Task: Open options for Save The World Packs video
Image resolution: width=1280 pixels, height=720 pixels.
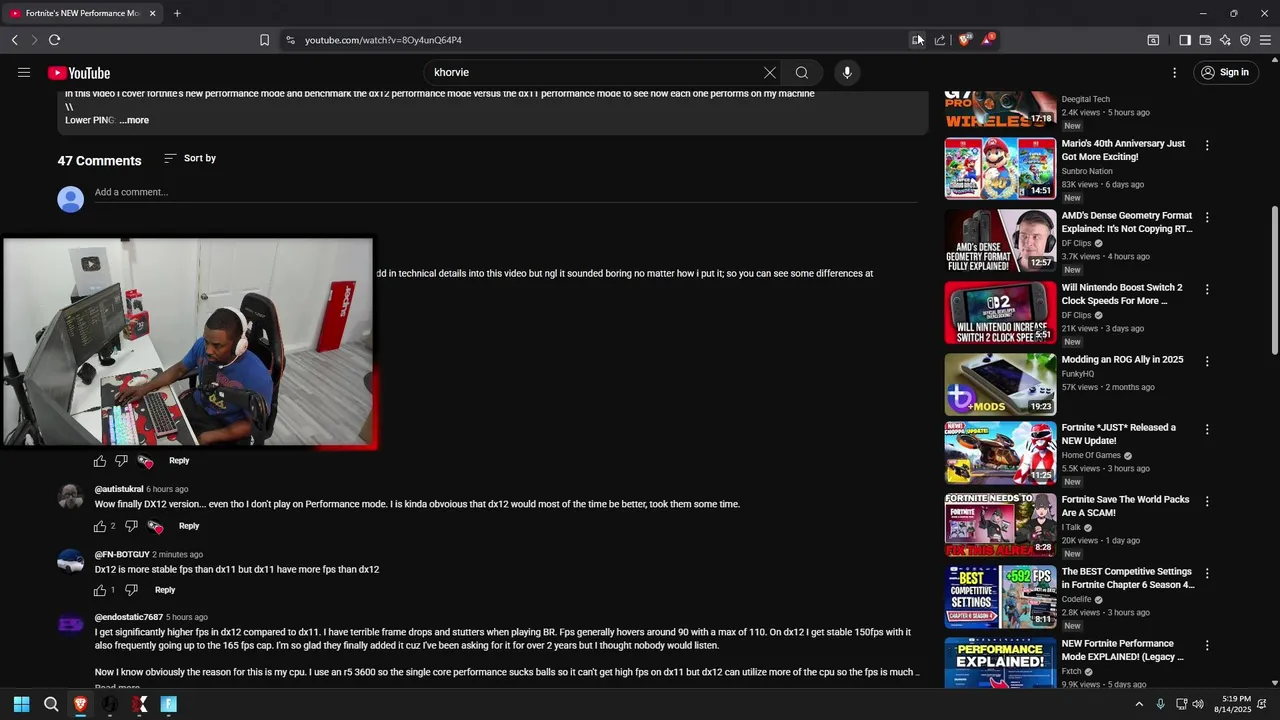Action: click(x=1207, y=501)
